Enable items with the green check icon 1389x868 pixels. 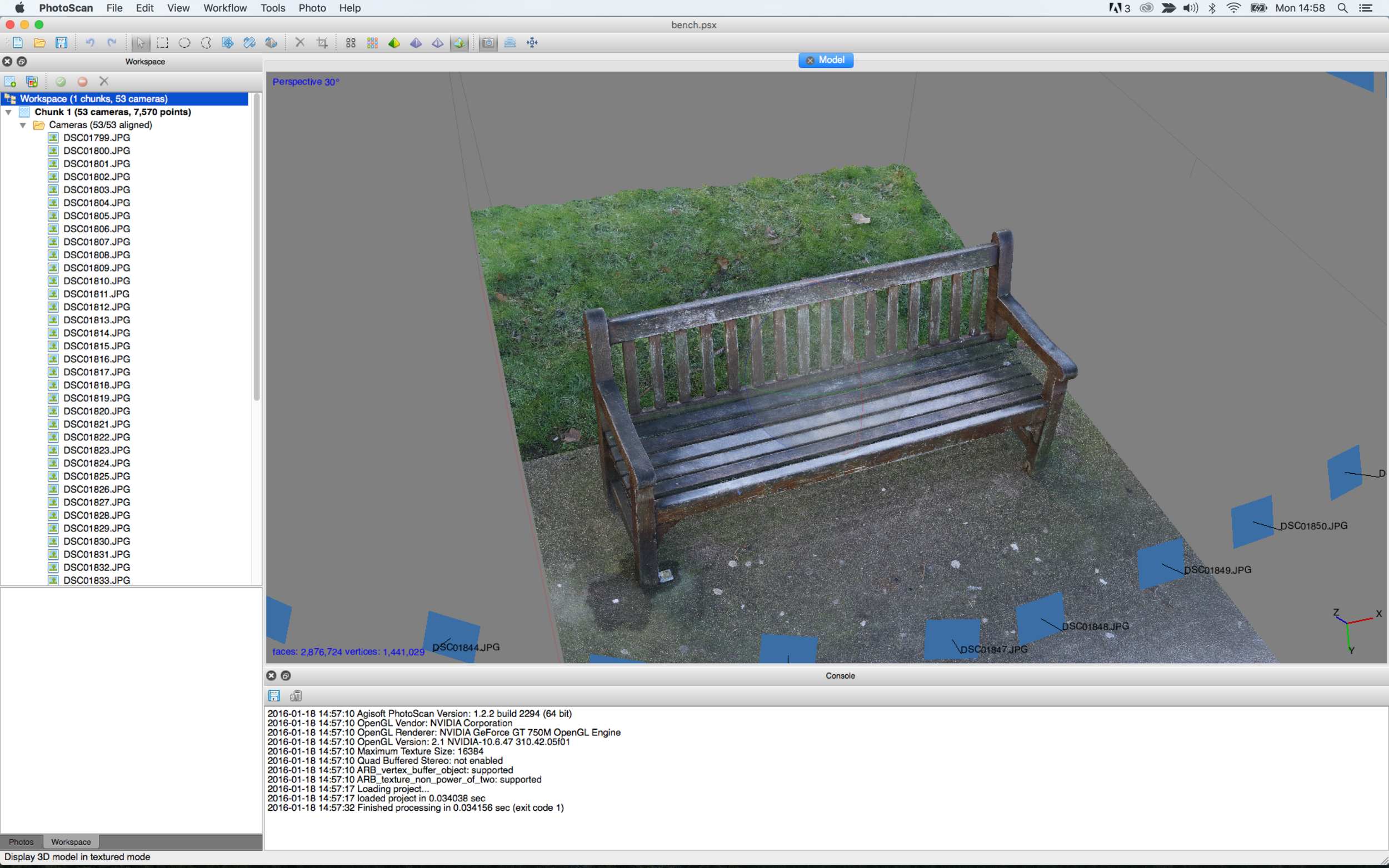(x=61, y=81)
